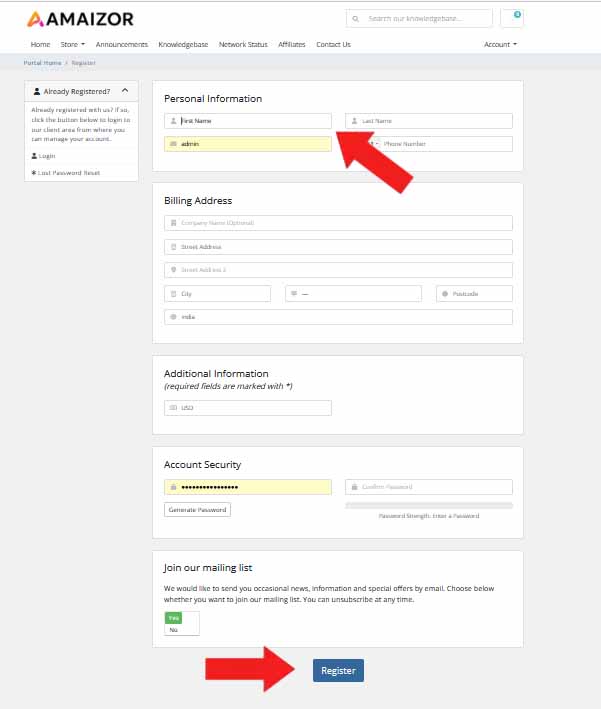
Task: Open Announcements menu item
Action: coord(122,44)
